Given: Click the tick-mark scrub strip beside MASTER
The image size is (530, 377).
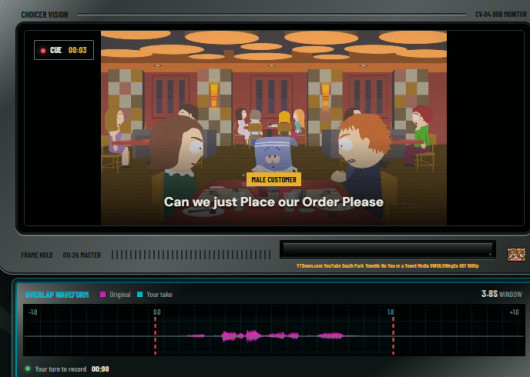Looking at the screenshot, I should (x=191, y=255).
